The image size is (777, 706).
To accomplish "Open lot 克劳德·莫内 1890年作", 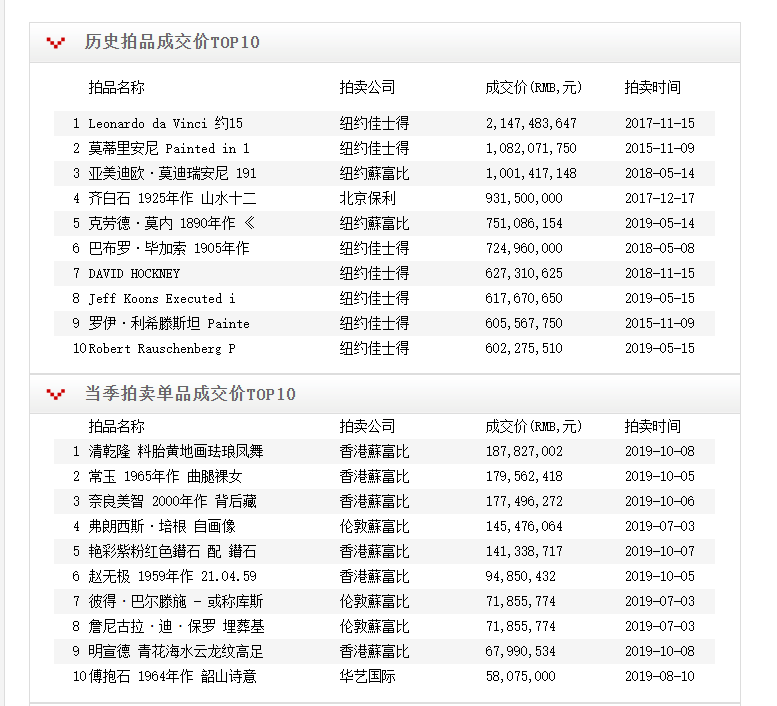I will (x=172, y=223).
